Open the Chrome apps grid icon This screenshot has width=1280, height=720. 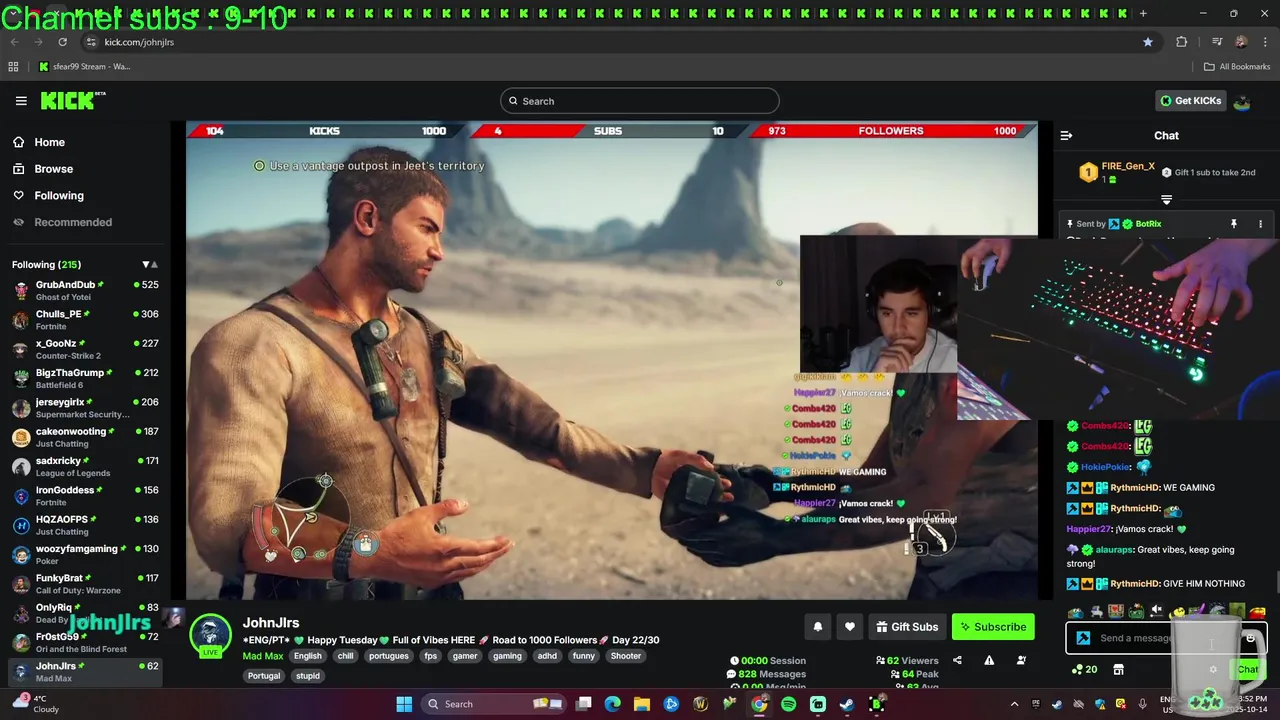(13, 66)
